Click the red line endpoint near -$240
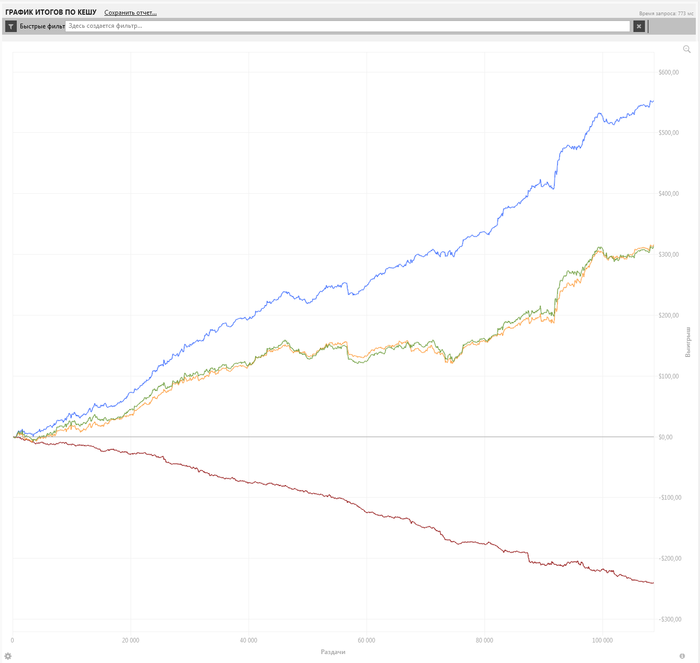This screenshot has width=700, height=663. pyautogui.click(x=653, y=583)
